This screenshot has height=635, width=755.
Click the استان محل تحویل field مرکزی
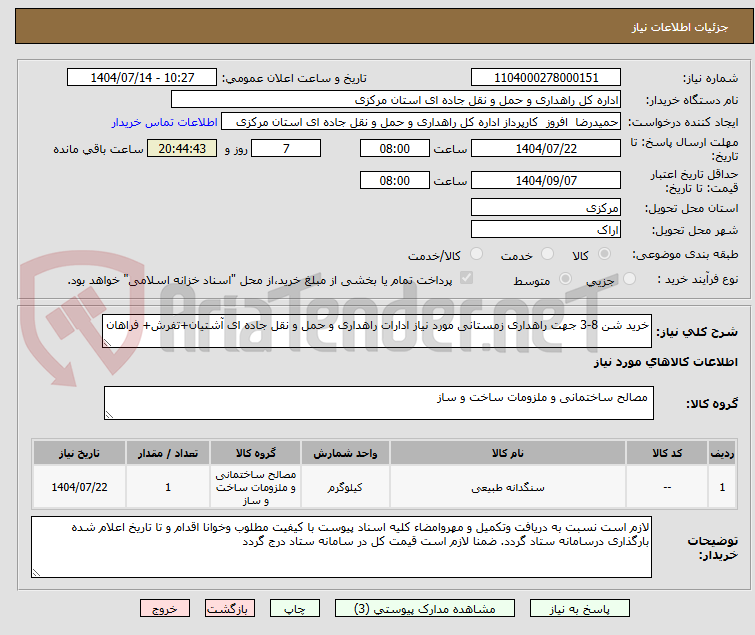pos(546,207)
